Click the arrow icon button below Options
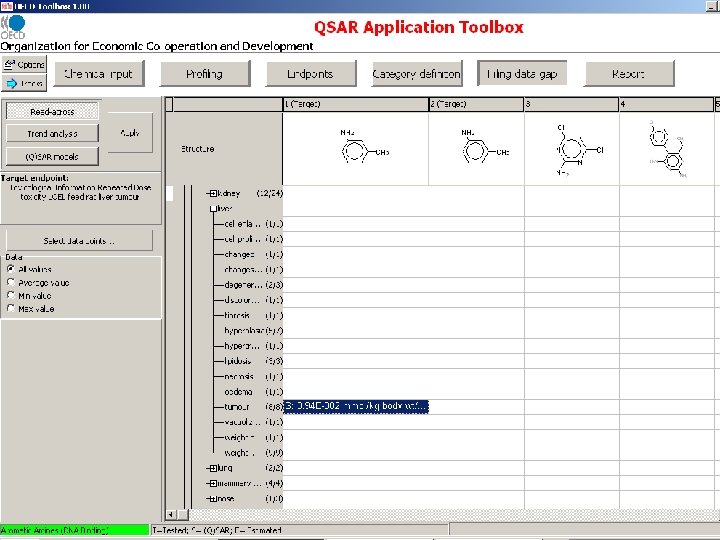Screen dimensions: 720x540 pyautogui.click(x=24, y=83)
